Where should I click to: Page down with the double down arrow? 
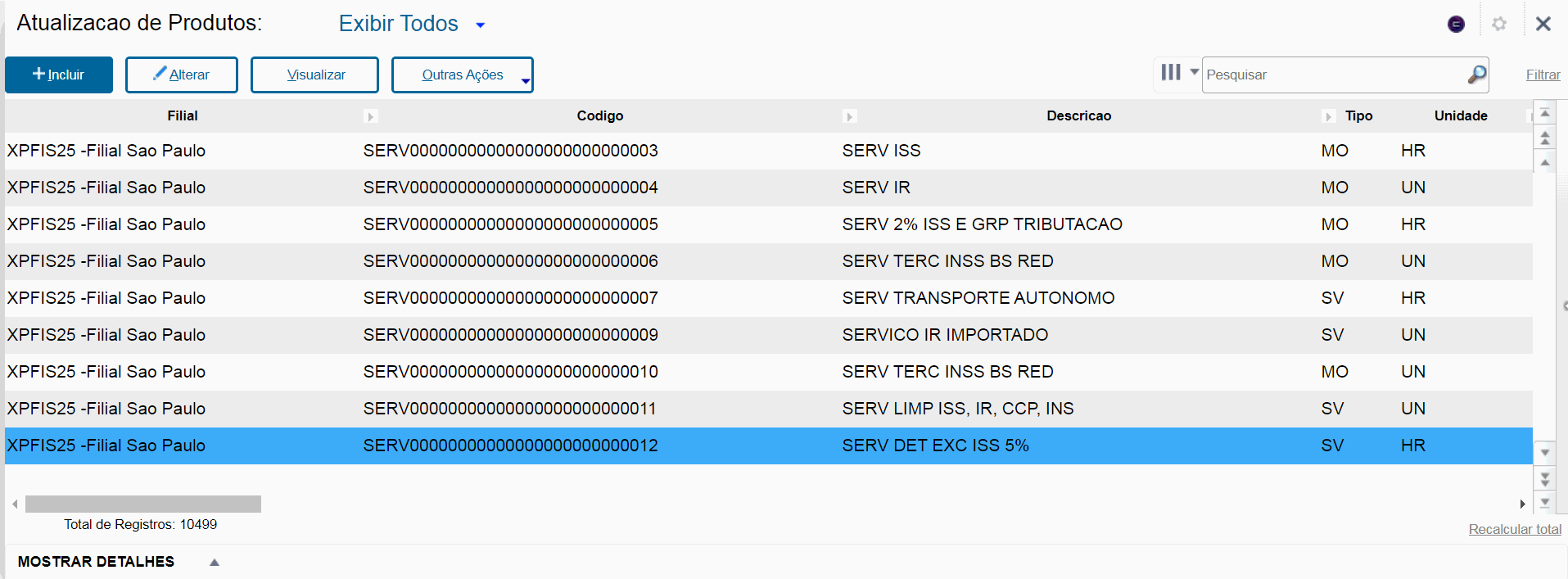tap(1544, 477)
